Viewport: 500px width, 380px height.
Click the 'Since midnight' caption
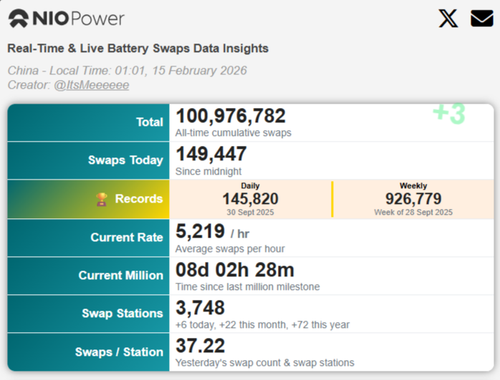[208, 171]
